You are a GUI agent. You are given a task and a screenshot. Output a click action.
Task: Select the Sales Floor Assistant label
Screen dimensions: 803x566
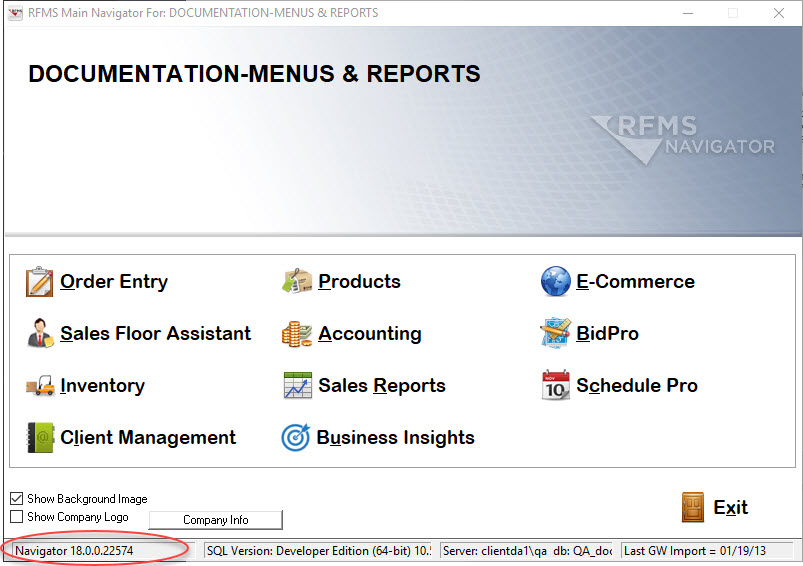(155, 333)
